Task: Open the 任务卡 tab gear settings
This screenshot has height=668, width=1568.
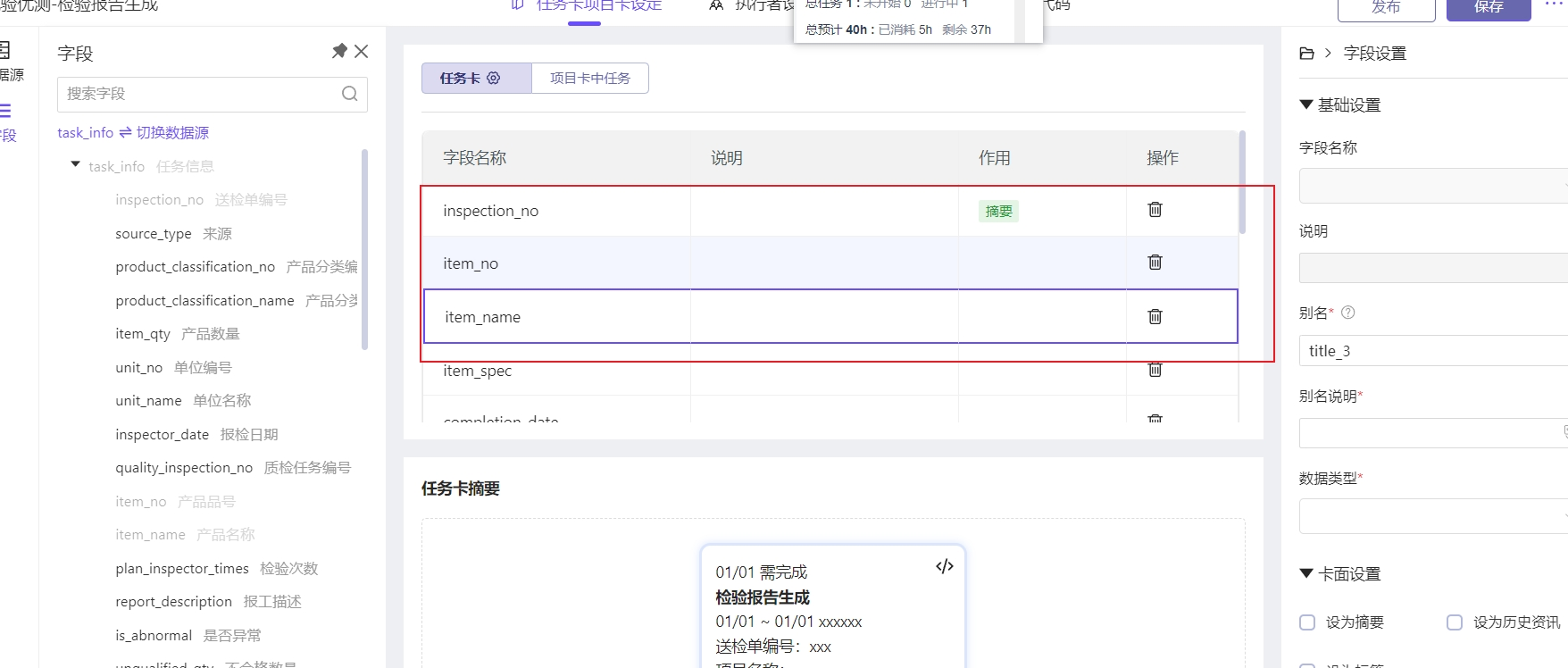Action: pyautogui.click(x=494, y=78)
